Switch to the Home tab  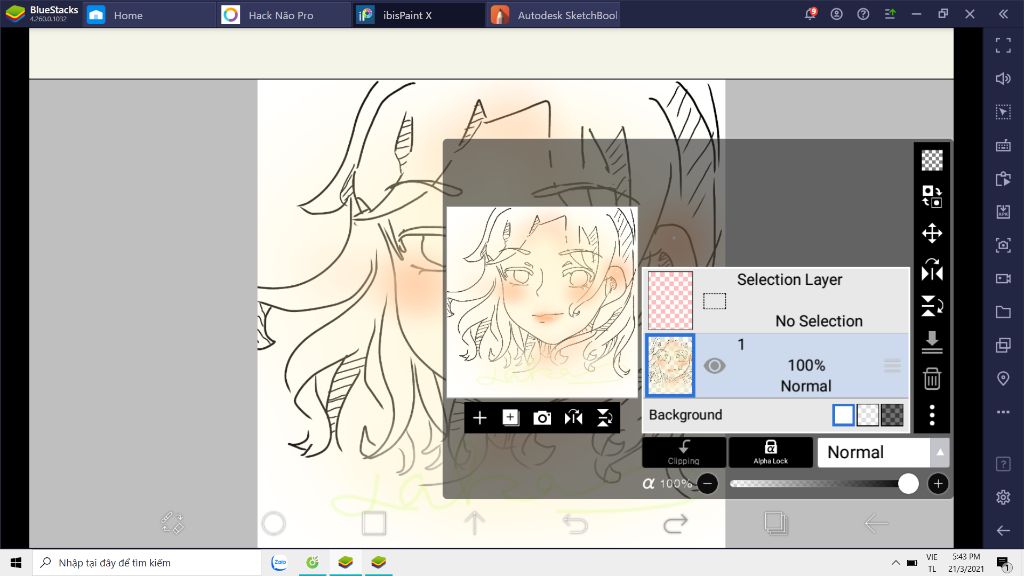click(x=148, y=15)
